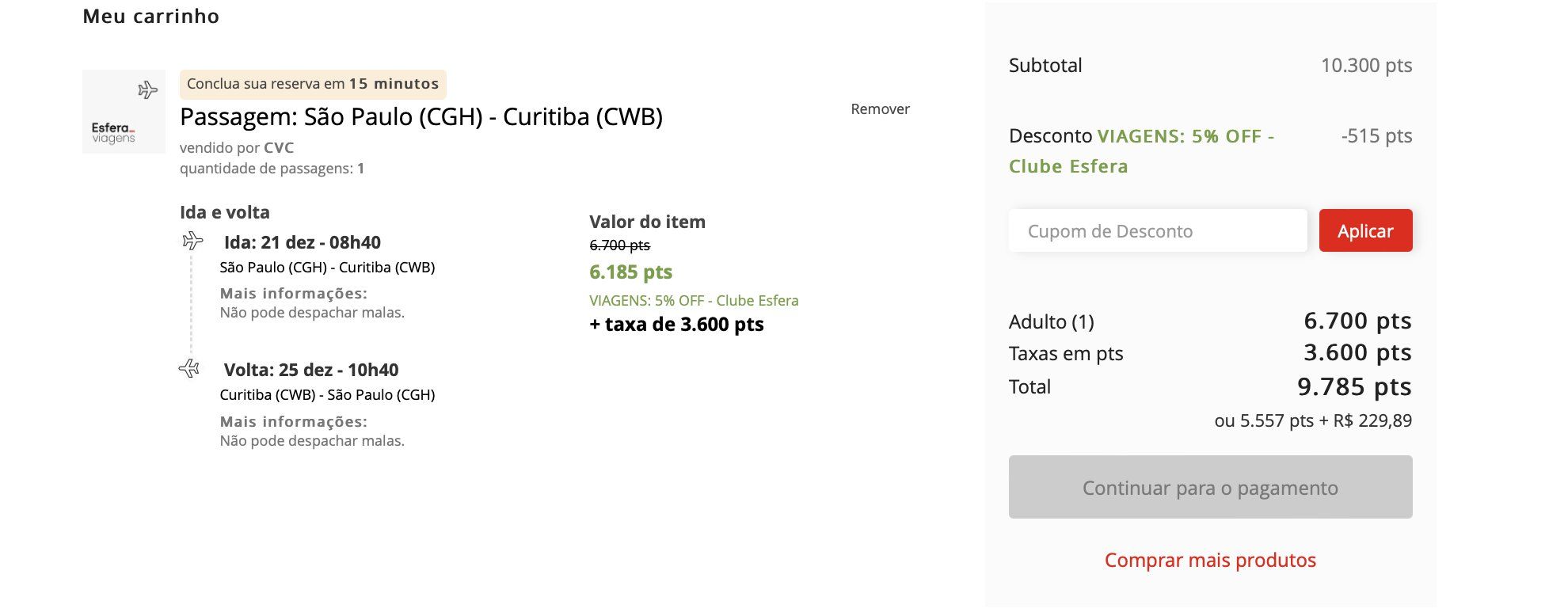1568x616 pixels.
Task: Click the 6.185 pts discounted price
Action: (630, 272)
